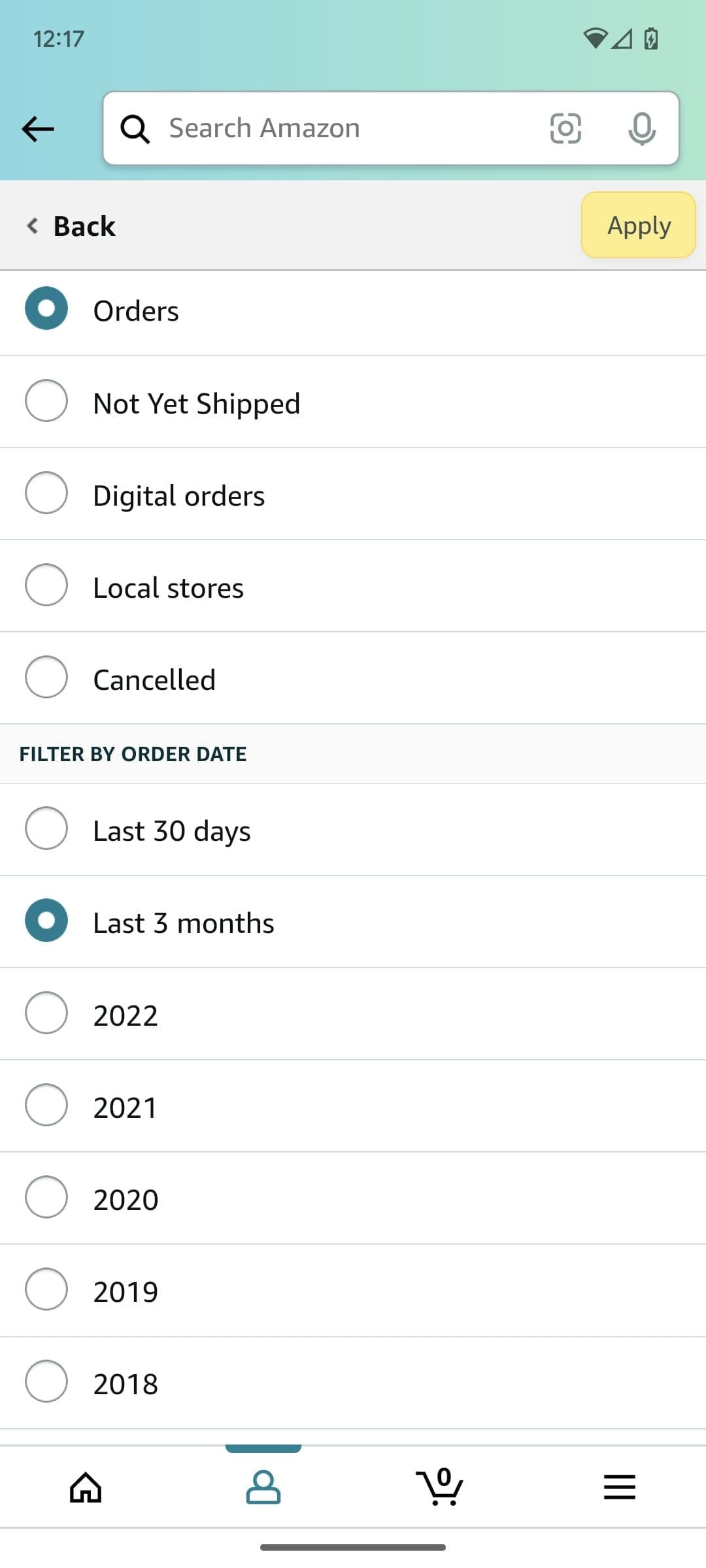The height and width of the screenshot is (1568, 706).
Task: Switch to Digital orders filter
Action: tap(178, 495)
